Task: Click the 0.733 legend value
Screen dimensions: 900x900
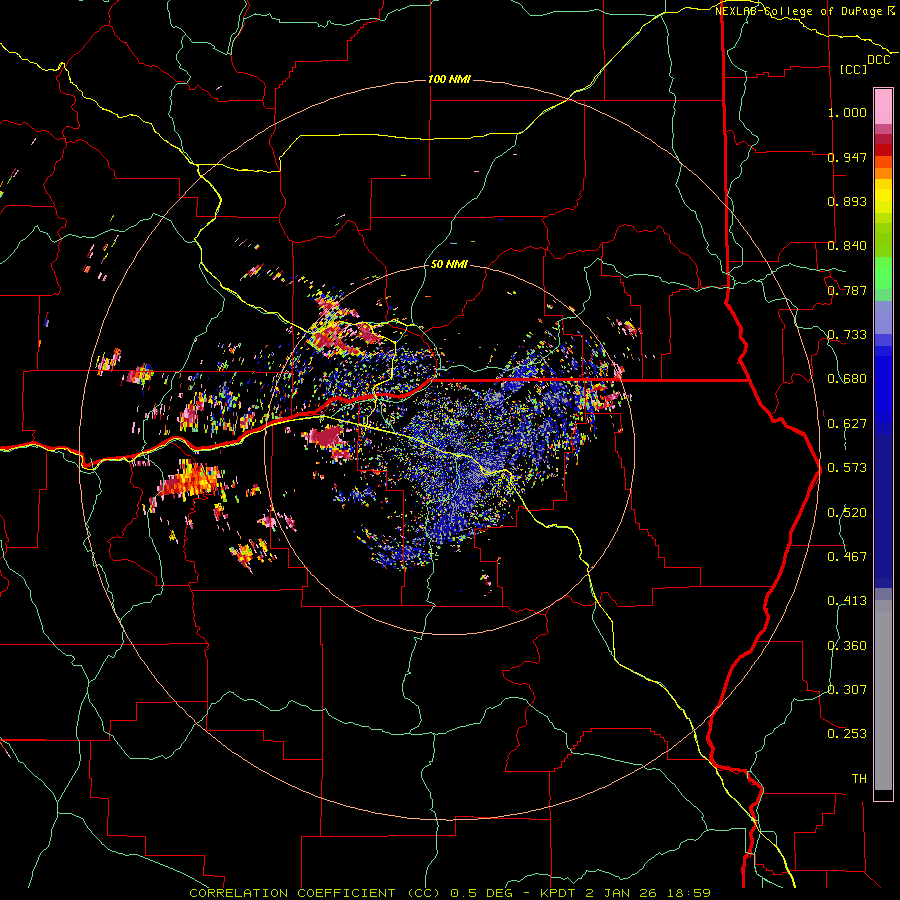Action: (847, 335)
